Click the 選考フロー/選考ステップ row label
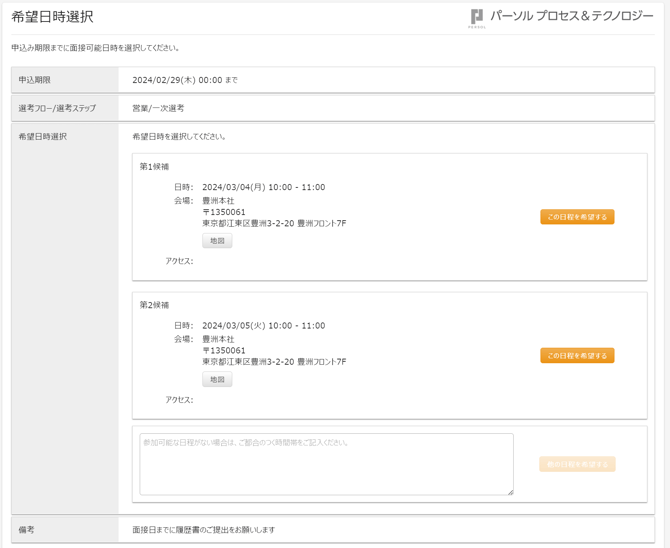Image resolution: width=670 pixels, height=548 pixels. point(57,108)
